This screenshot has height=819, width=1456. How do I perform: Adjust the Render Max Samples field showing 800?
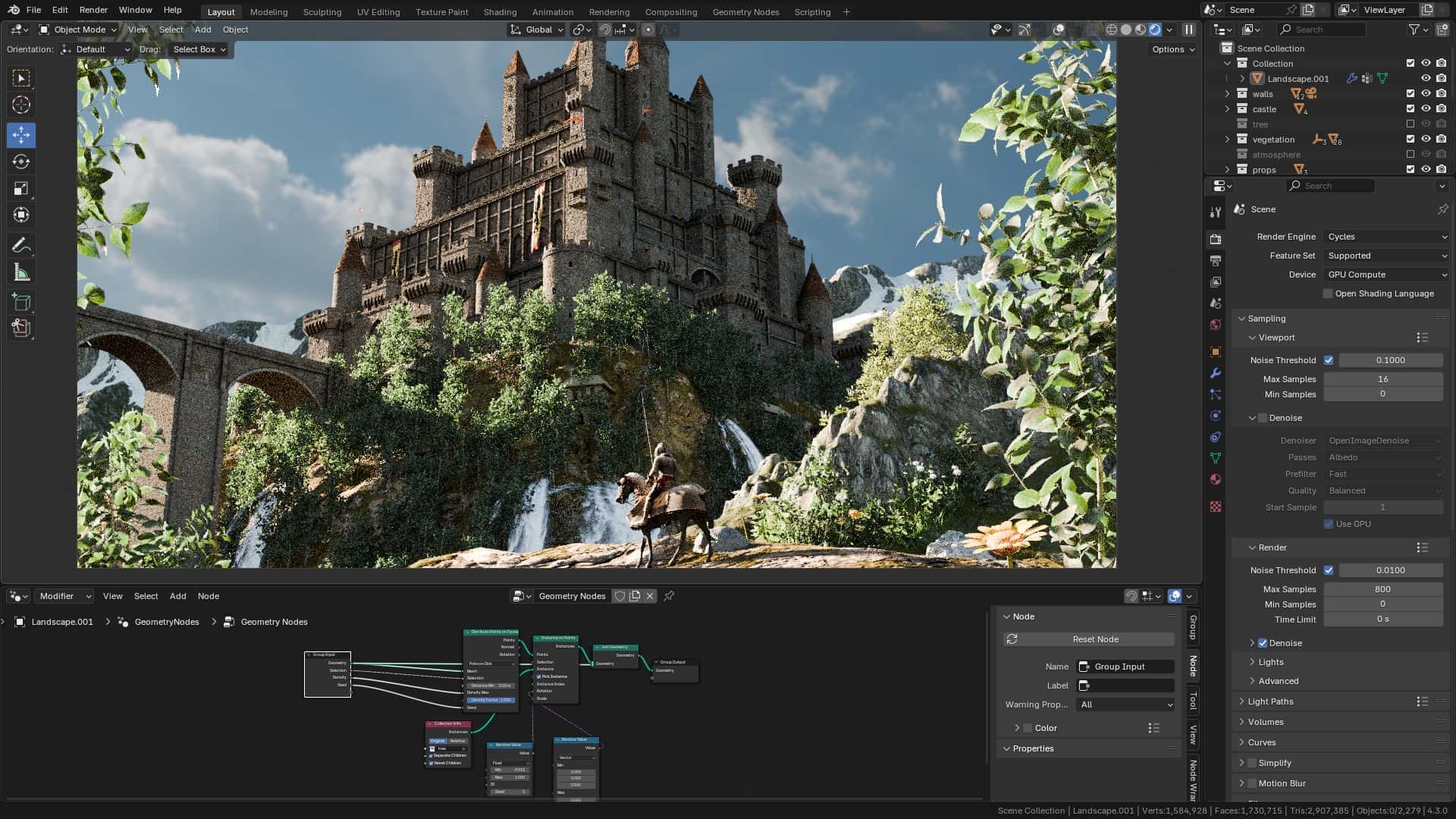click(1382, 589)
